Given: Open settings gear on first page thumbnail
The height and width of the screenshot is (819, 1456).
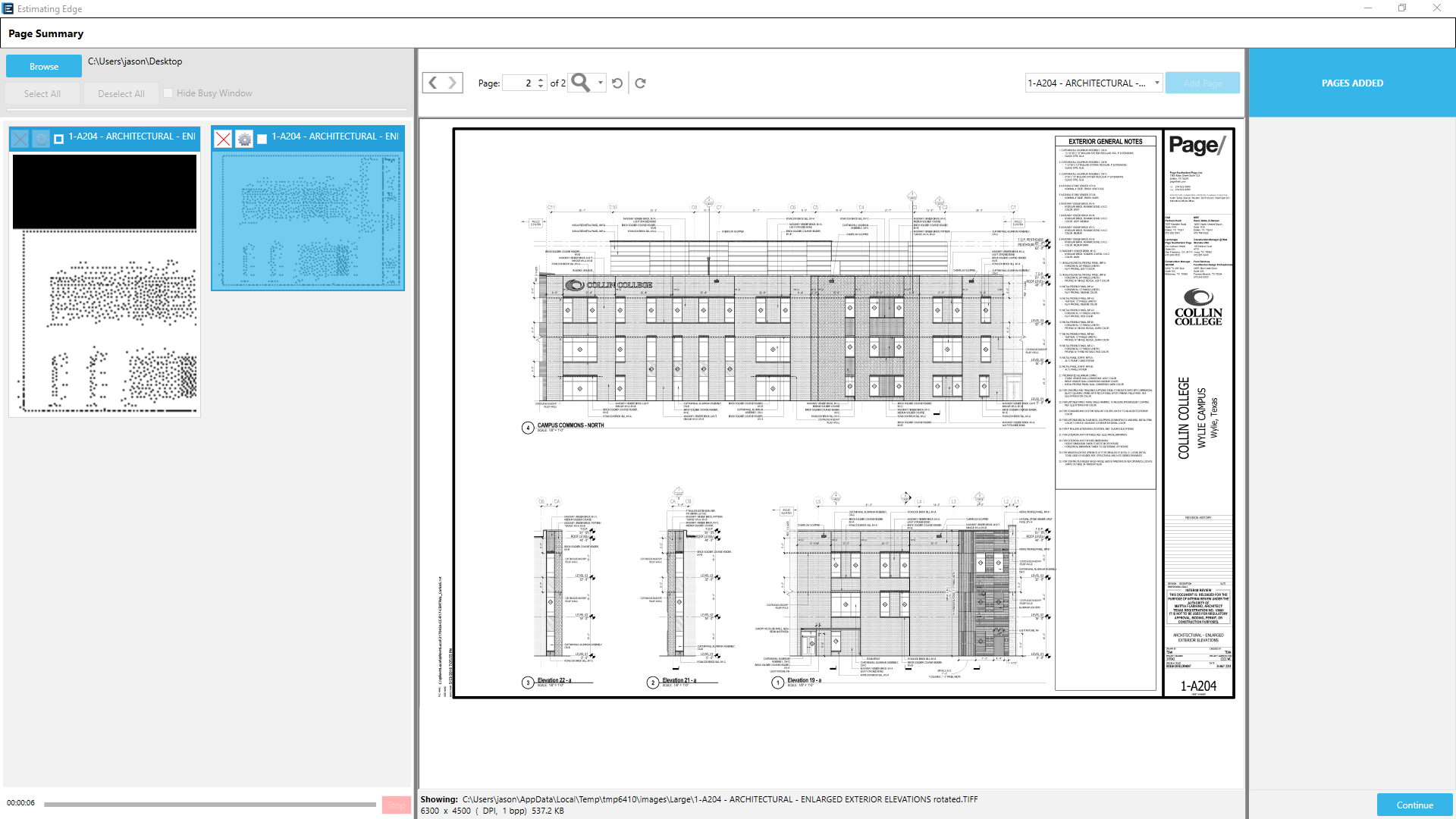Looking at the screenshot, I should (41, 139).
